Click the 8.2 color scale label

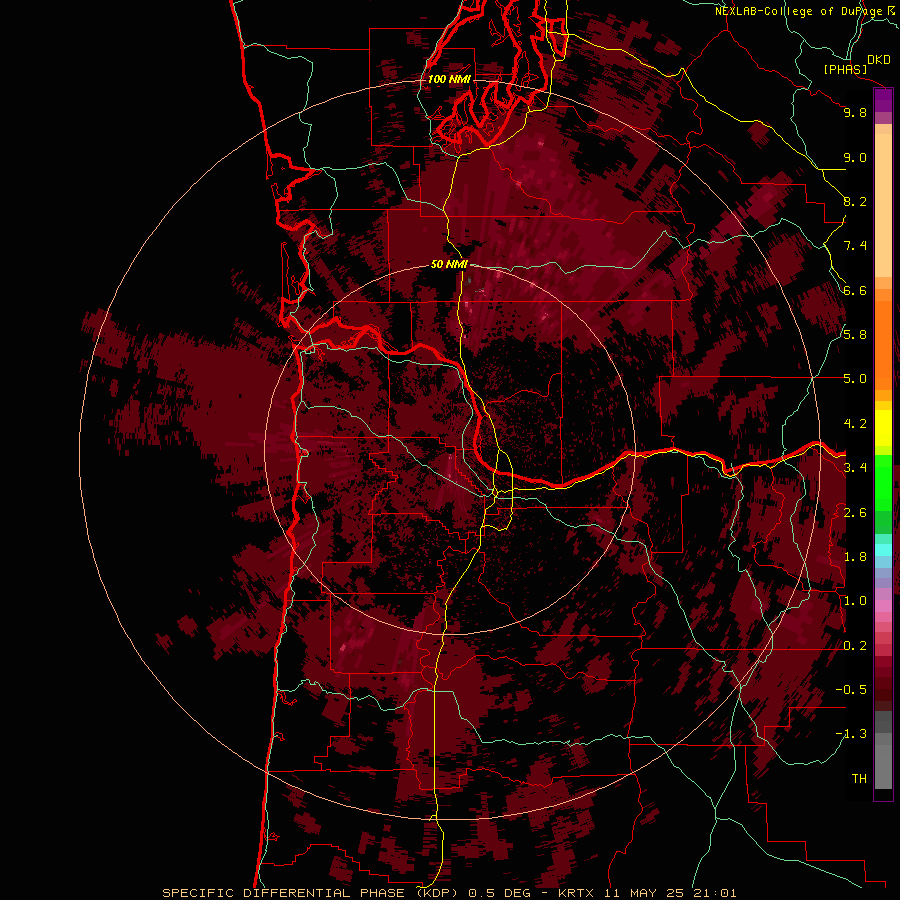coord(855,201)
